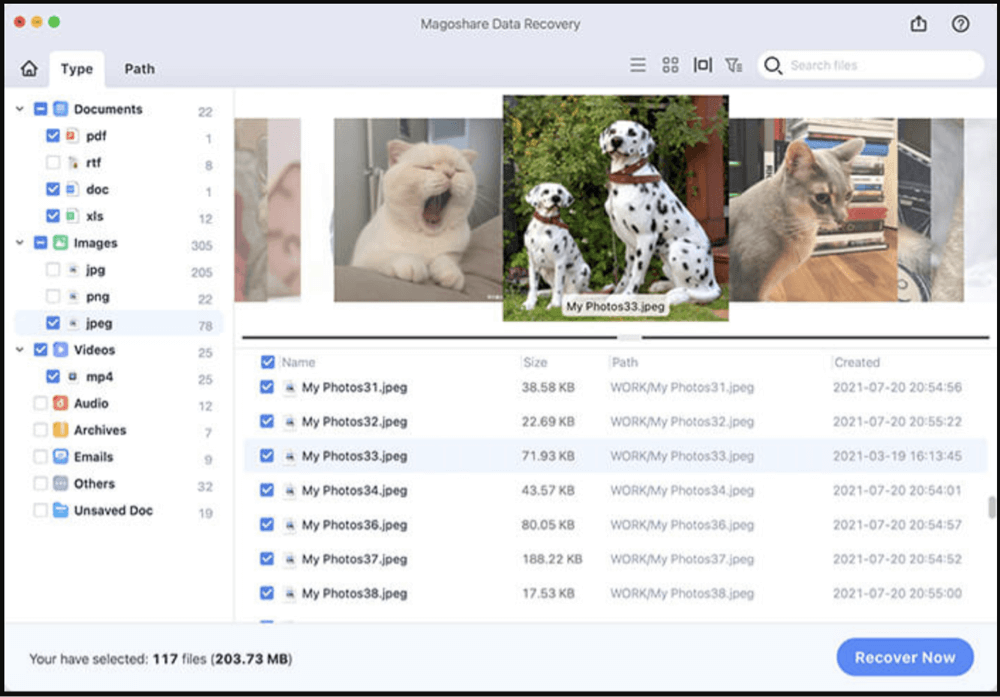The image size is (1000, 697).
Task: Switch to grid view of recovered files
Action: coord(671,64)
